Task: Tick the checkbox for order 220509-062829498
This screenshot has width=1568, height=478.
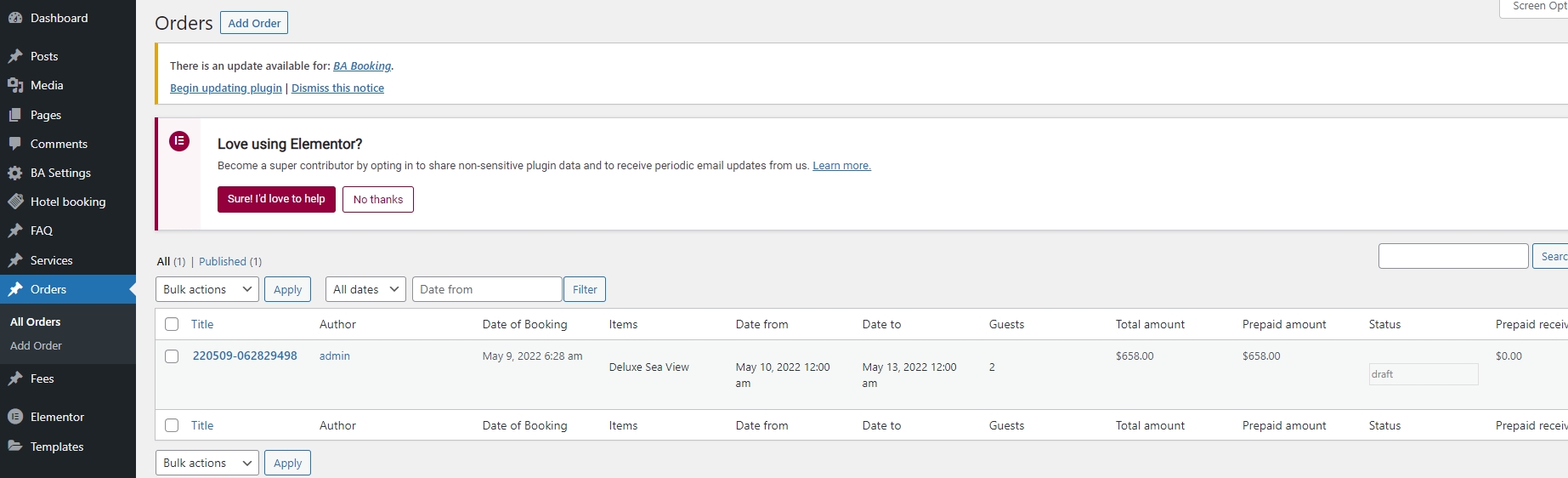Action: pos(172,356)
